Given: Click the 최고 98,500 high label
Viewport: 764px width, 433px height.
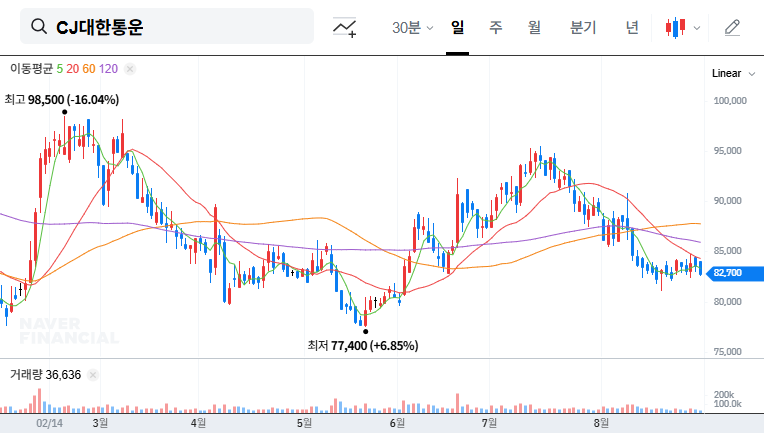Looking at the screenshot, I should [62, 100].
